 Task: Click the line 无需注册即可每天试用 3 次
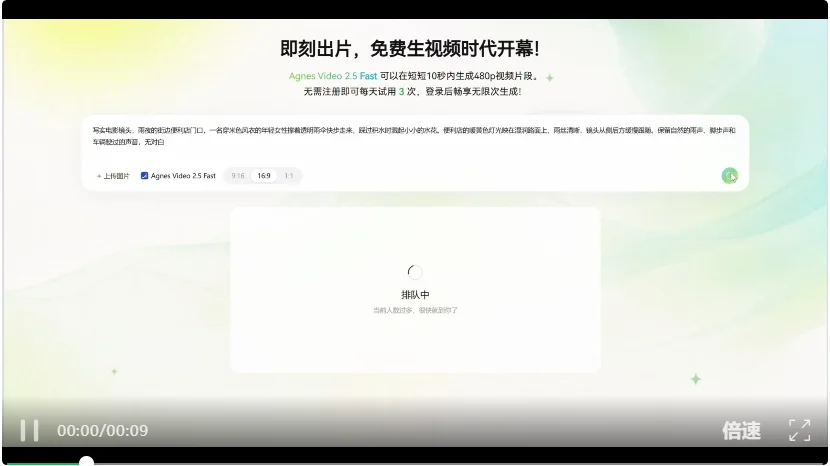pos(359,92)
